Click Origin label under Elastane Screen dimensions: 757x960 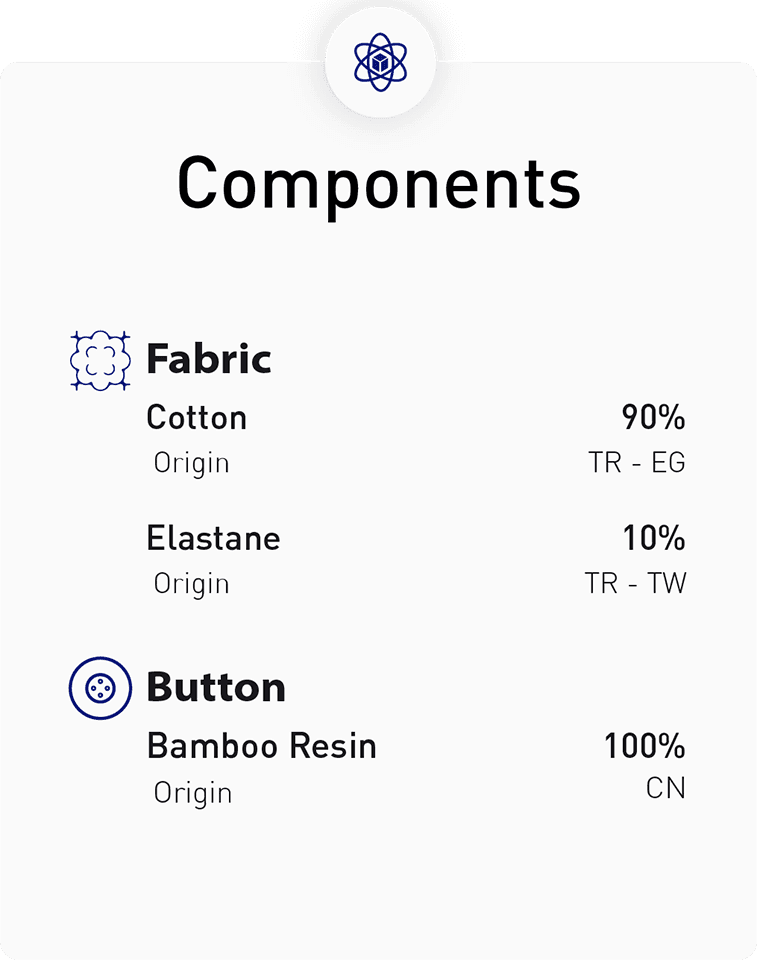point(191,584)
